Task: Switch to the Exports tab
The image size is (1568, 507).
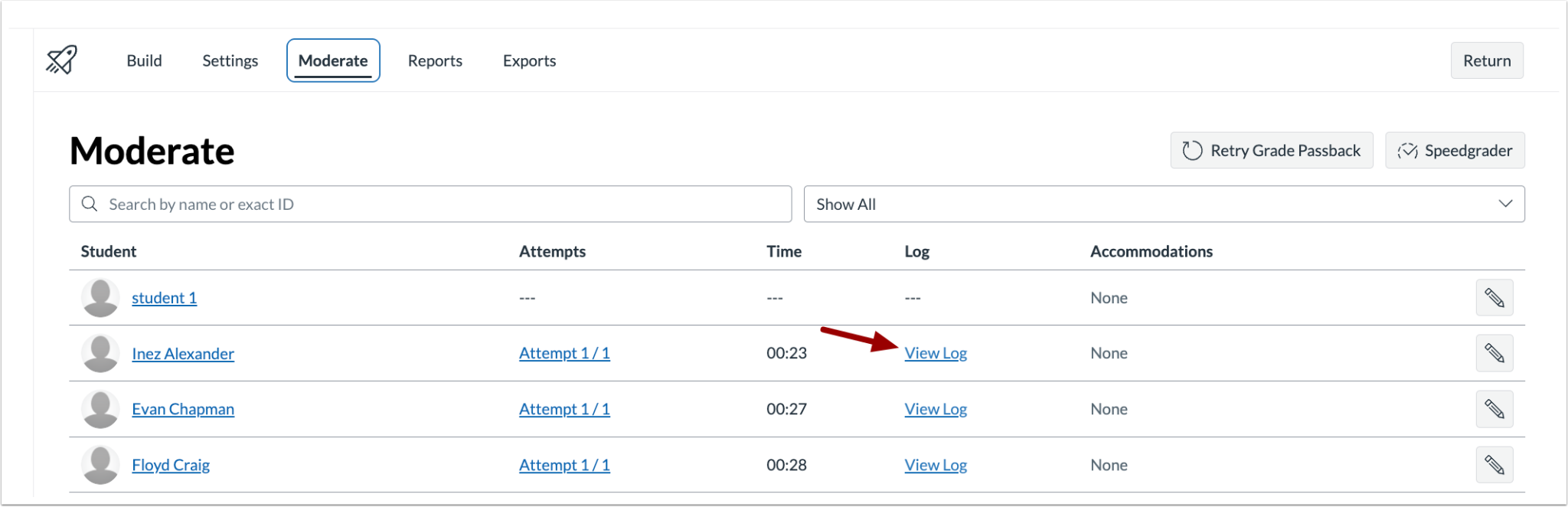Action: click(x=529, y=61)
